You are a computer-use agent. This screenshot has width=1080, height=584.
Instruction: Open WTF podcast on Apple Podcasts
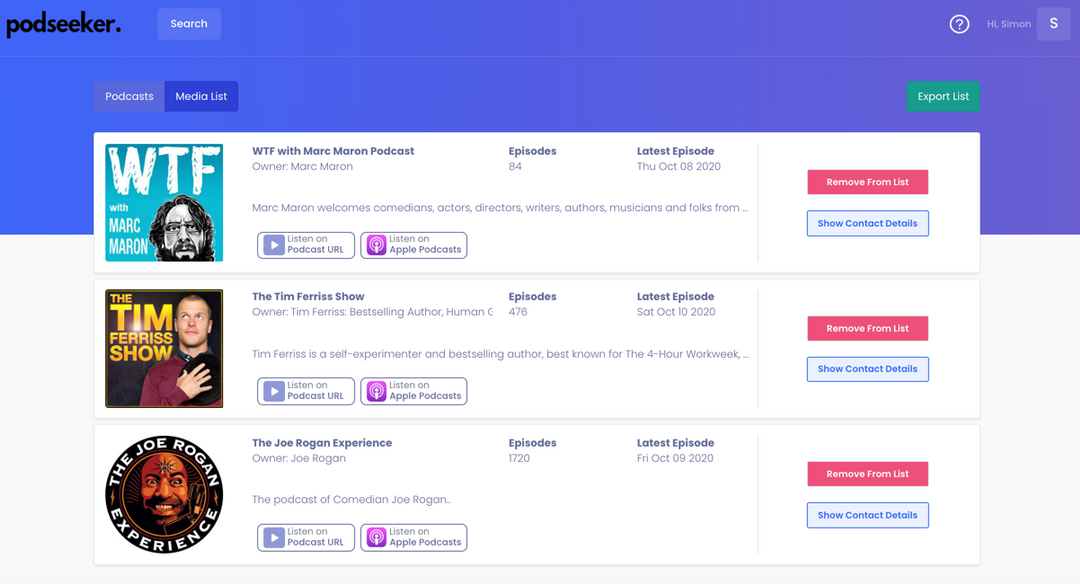414,245
